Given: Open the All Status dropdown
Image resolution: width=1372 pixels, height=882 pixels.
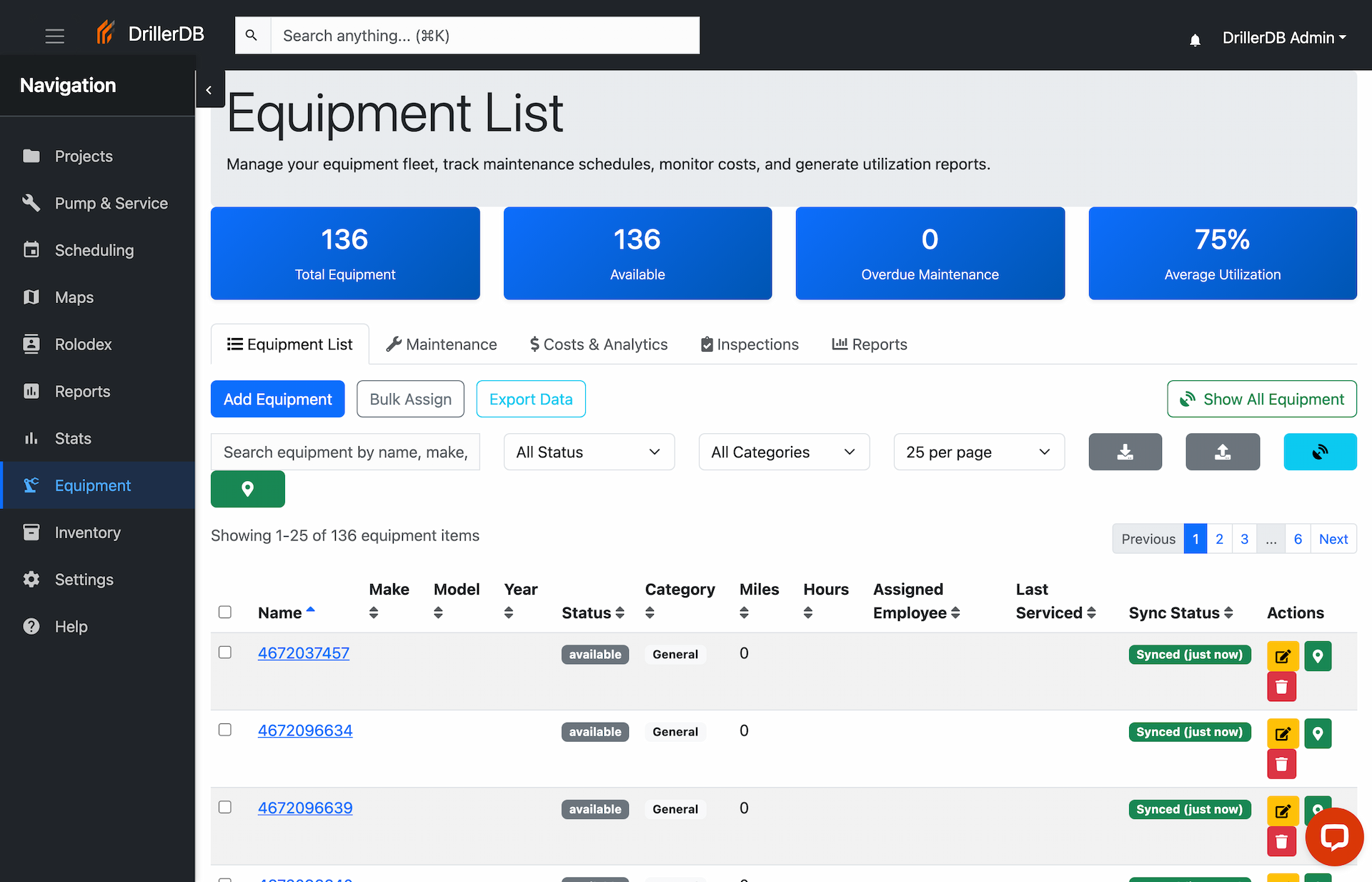Looking at the screenshot, I should [588, 452].
